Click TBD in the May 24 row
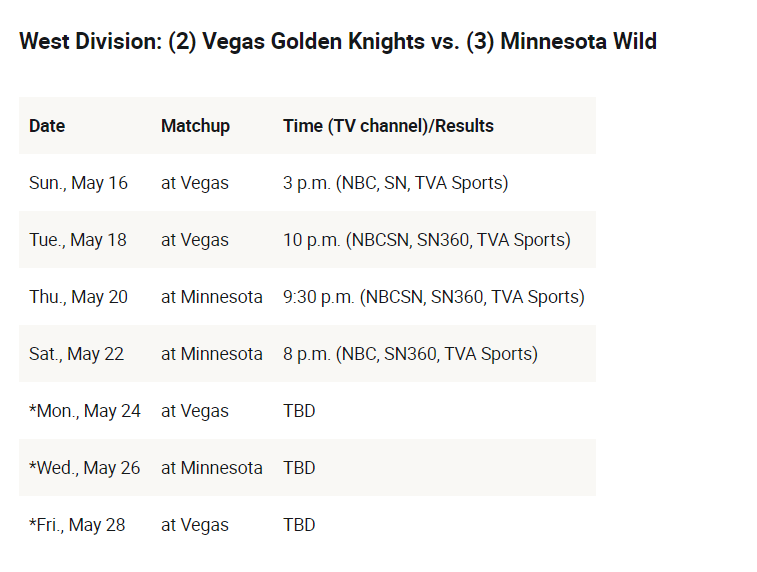Viewport: 757px width, 572px height. (299, 411)
